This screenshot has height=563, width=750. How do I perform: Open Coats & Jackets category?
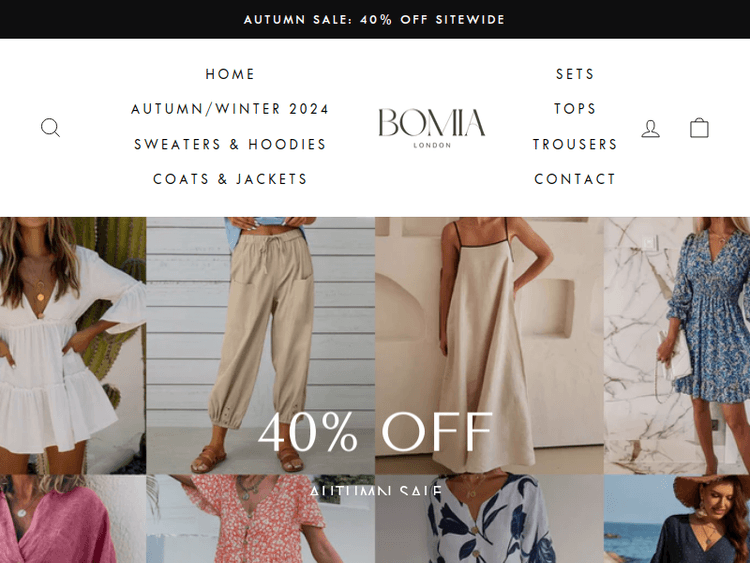point(230,179)
